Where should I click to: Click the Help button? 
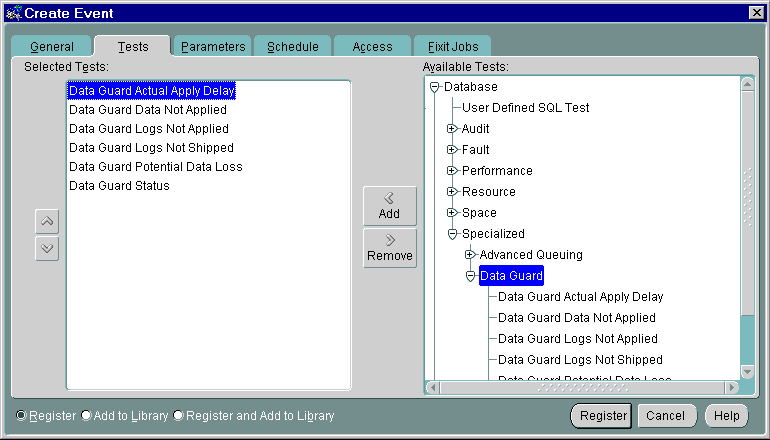click(x=726, y=416)
